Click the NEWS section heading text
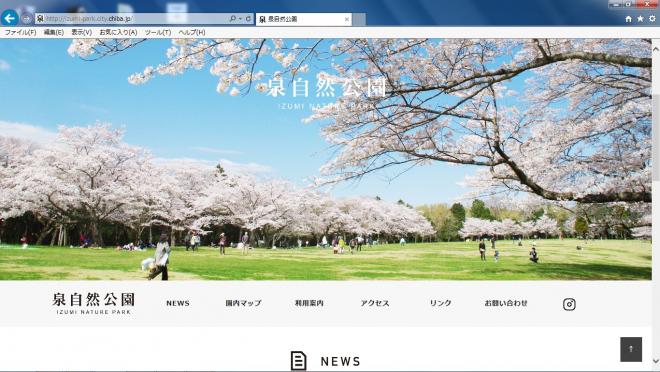The image size is (660, 372). point(341,361)
